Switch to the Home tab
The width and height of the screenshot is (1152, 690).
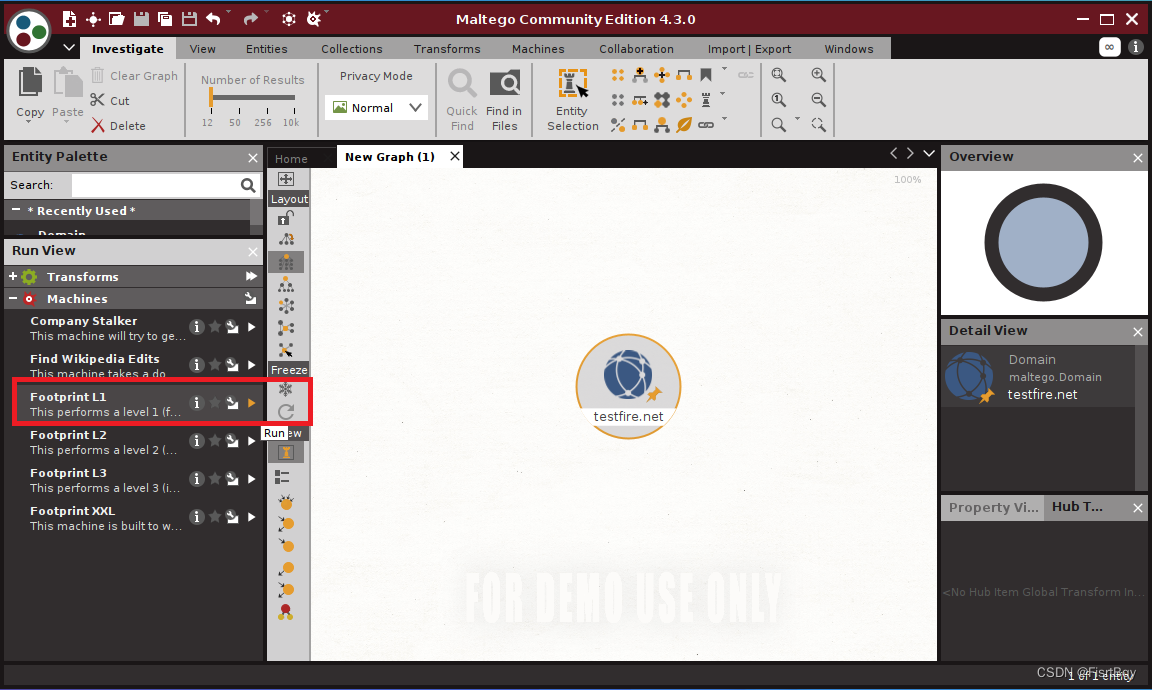292,159
